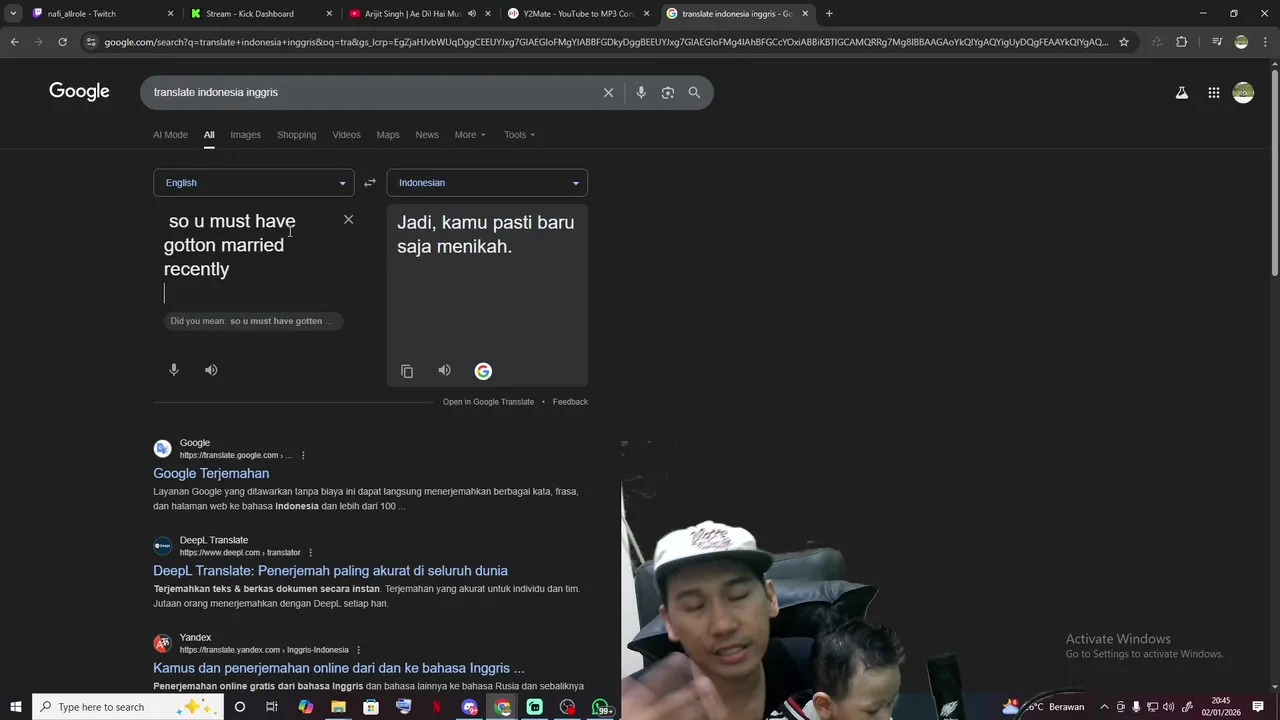
Task: Open Chrome extensions puzzle icon
Action: point(1182,42)
